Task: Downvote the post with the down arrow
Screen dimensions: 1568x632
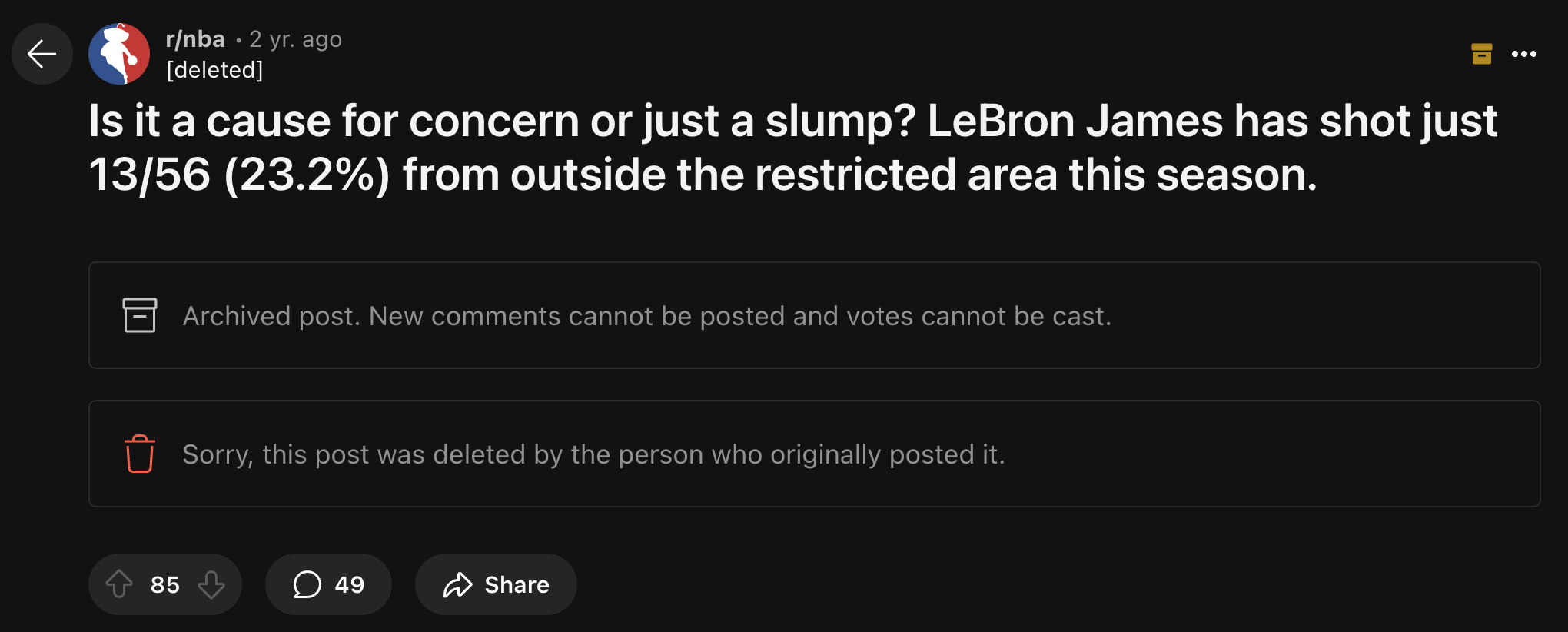Action: [211, 584]
